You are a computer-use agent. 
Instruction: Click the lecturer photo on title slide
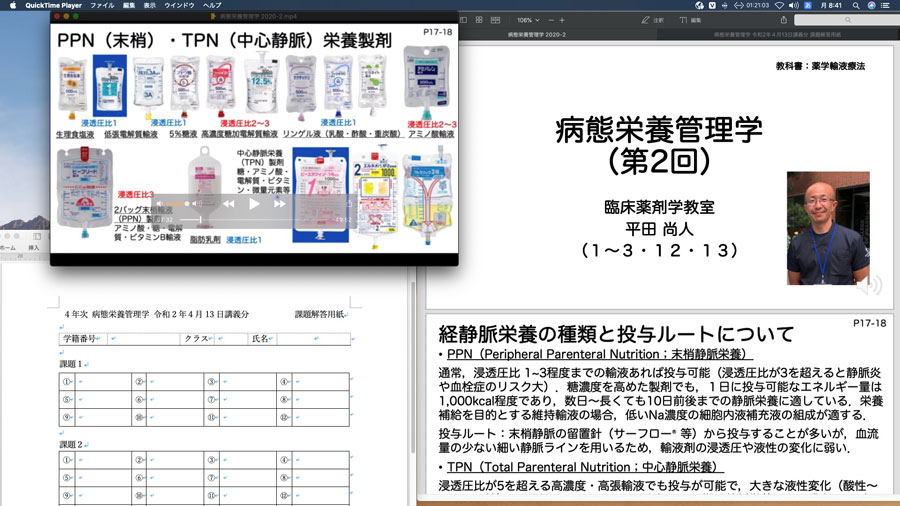[828, 228]
